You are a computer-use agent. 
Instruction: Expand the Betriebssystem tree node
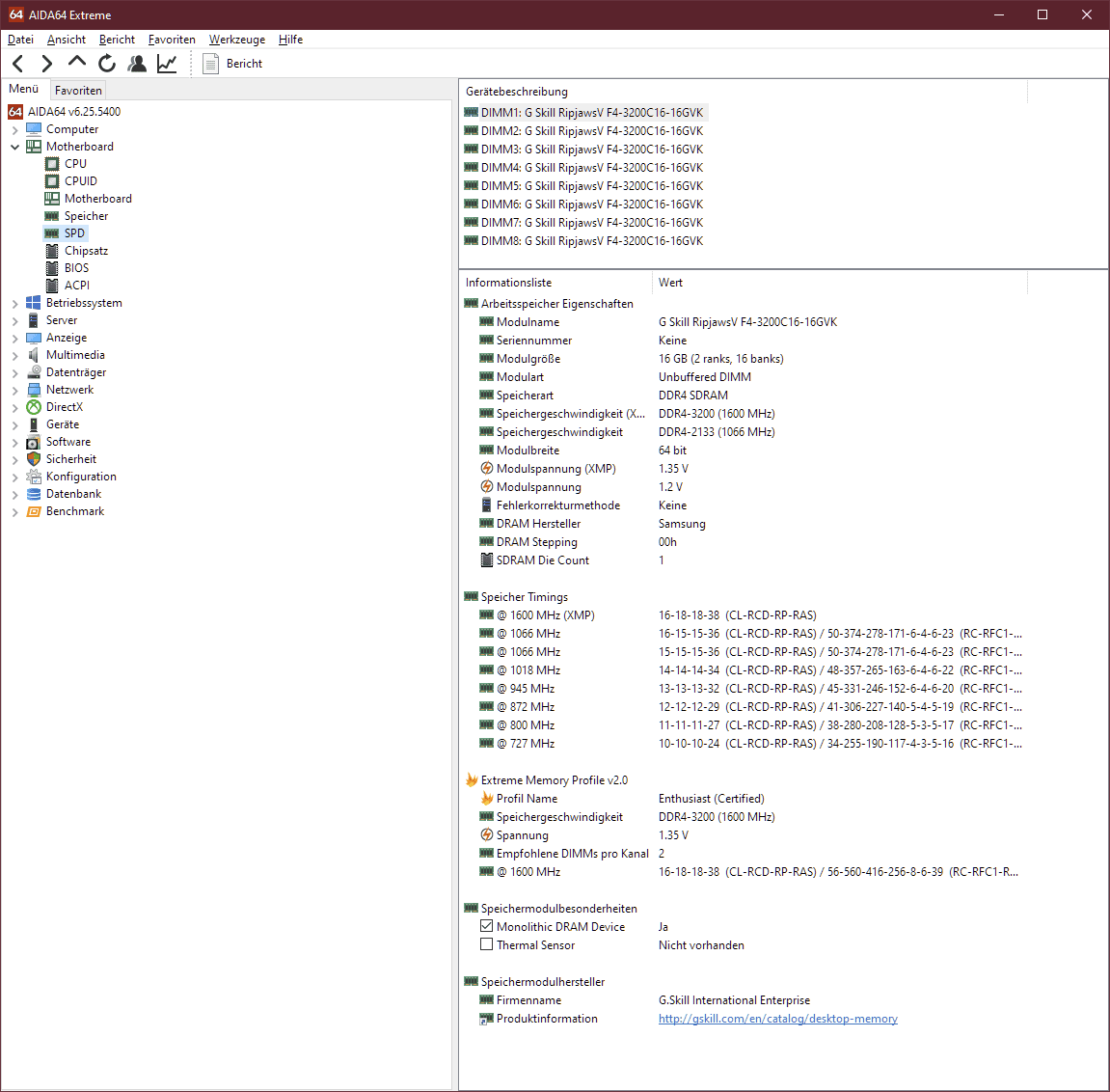point(14,304)
